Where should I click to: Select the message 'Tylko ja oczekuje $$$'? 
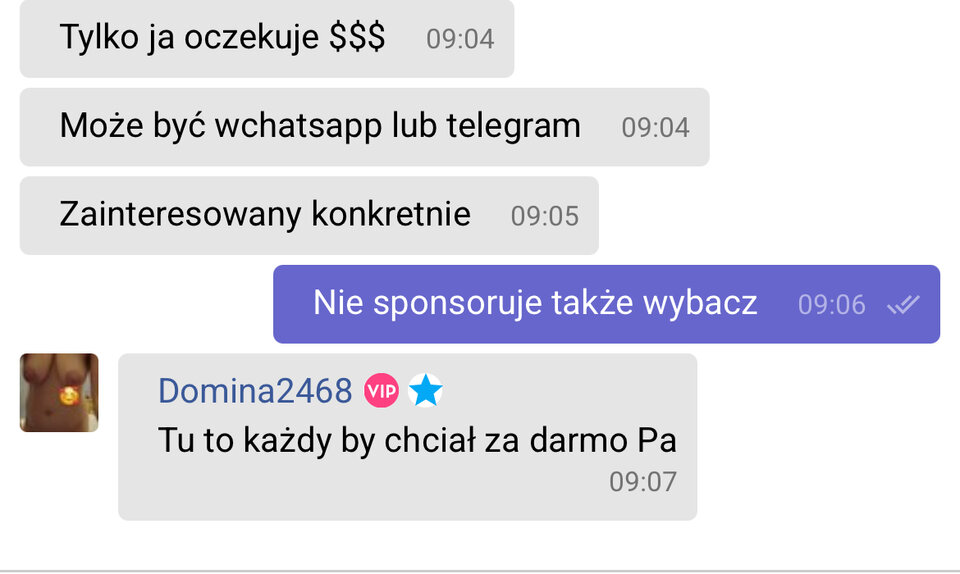pyautogui.click(x=267, y=38)
